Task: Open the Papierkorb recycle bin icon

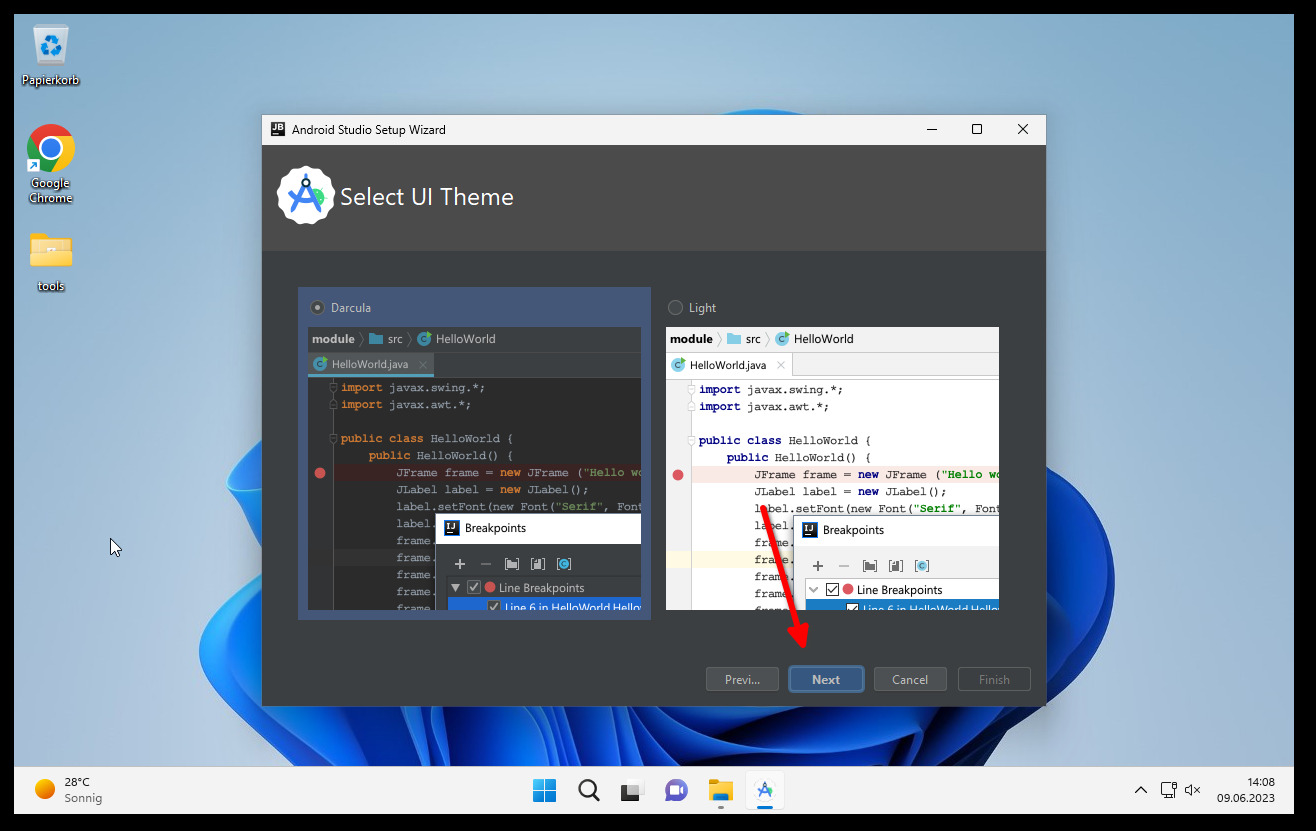Action: (x=51, y=55)
